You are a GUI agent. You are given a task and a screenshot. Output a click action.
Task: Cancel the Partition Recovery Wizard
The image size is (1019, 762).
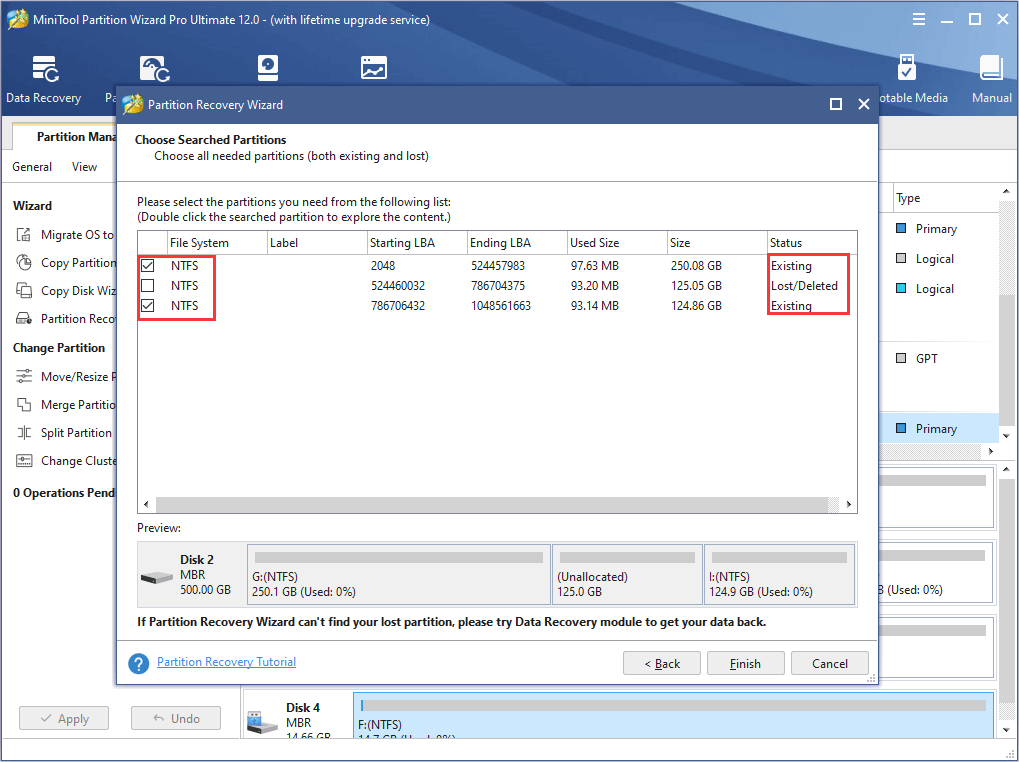click(x=830, y=663)
